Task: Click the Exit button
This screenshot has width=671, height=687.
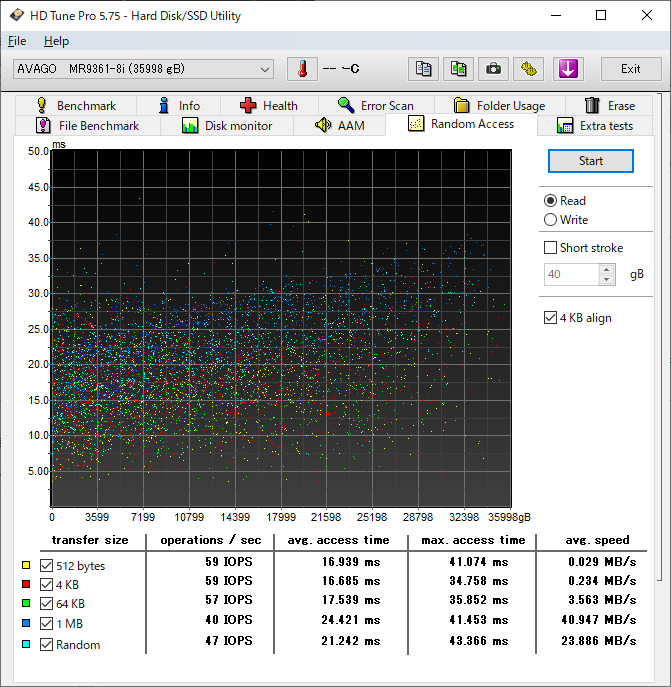Action: (630, 69)
